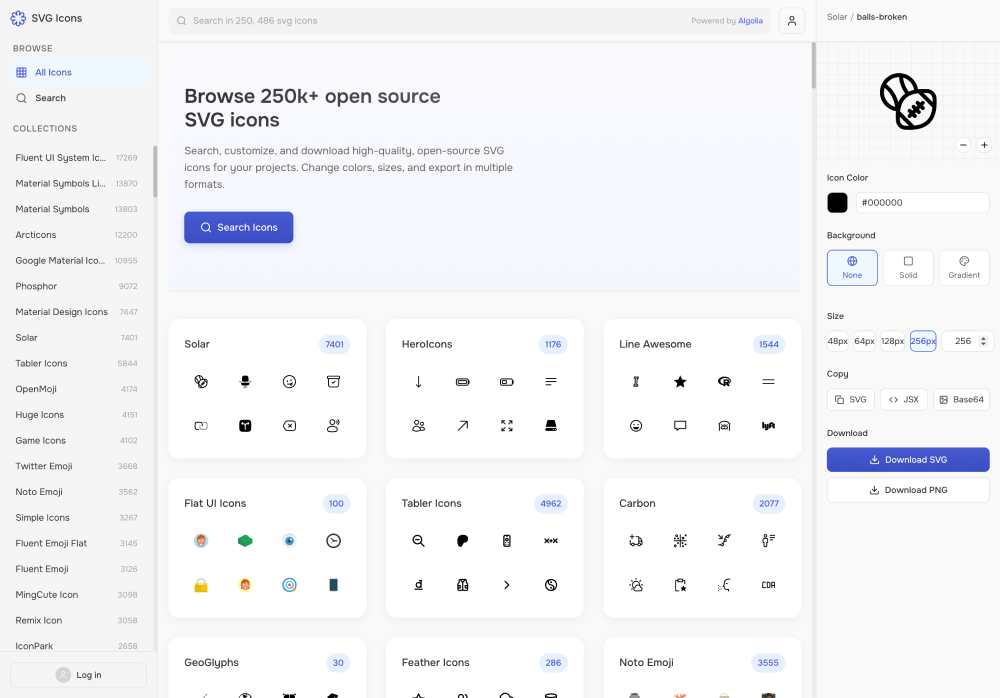
Task: Open the Material Design Icons collection in the sidebar
Action: tap(77, 312)
